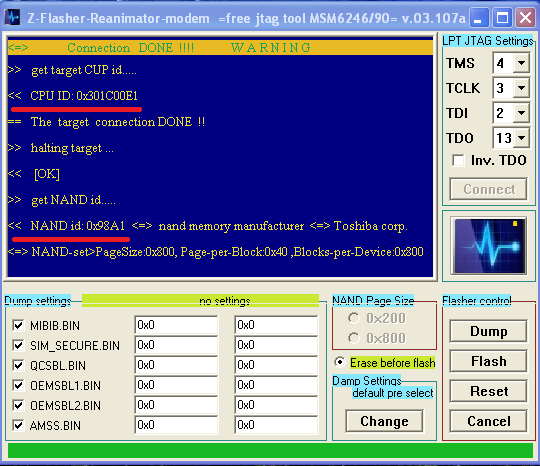Image resolution: width=540 pixels, height=466 pixels.
Task: Click the heartbeat monitor image icon
Action: click(489, 246)
